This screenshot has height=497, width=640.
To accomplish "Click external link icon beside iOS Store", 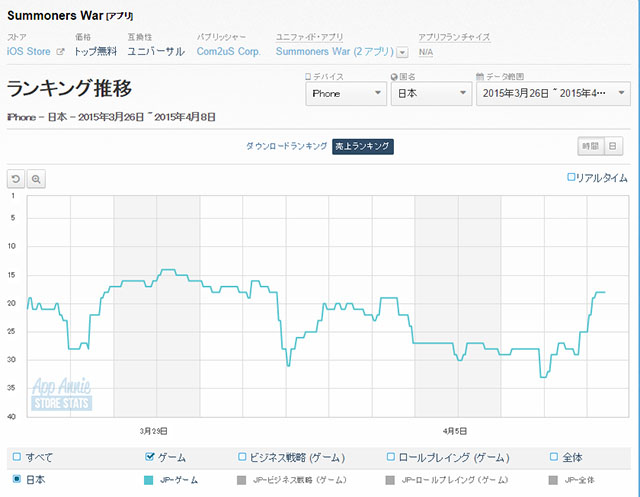I will (x=60, y=51).
